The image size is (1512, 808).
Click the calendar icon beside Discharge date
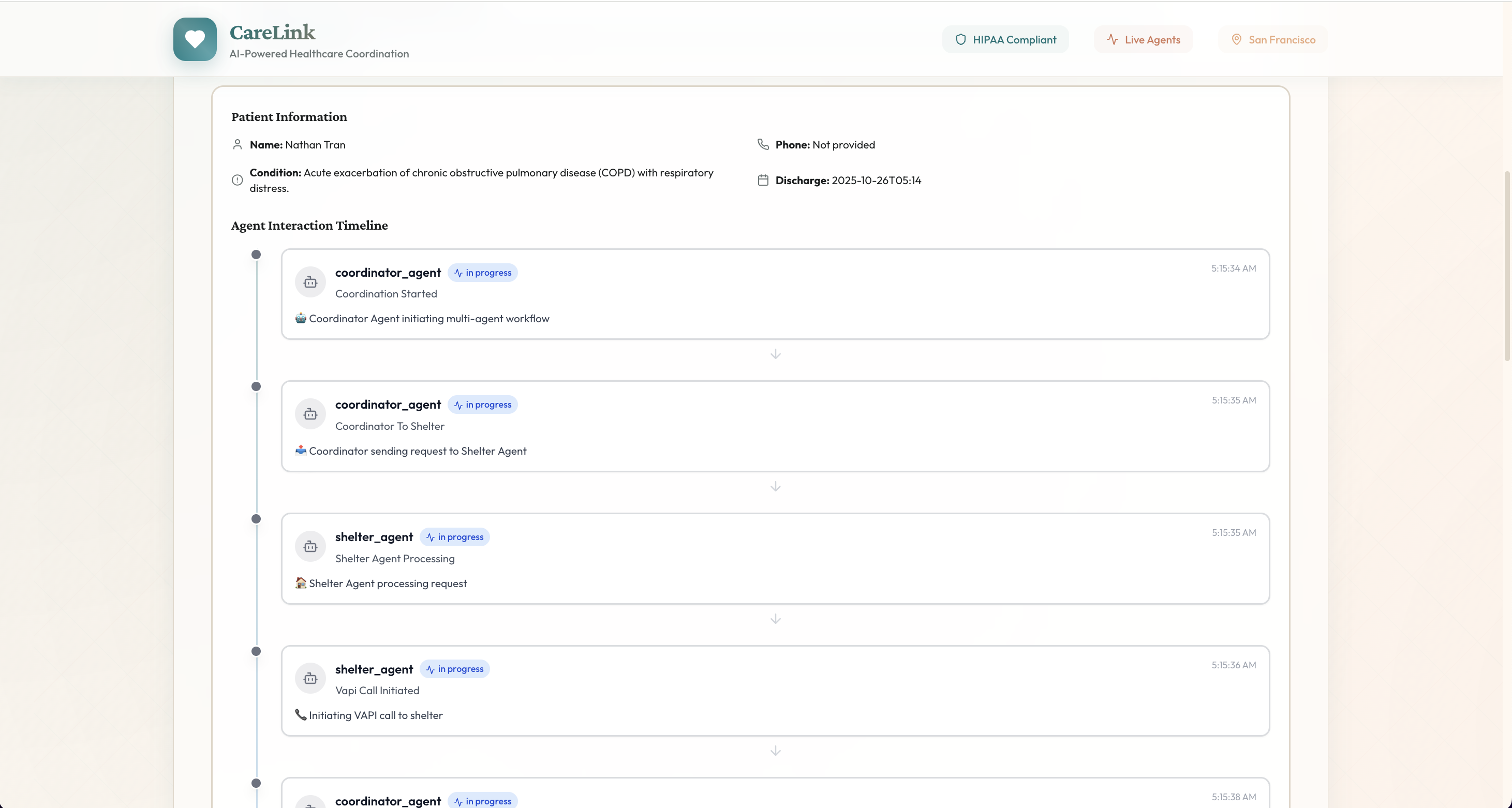(762, 180)
